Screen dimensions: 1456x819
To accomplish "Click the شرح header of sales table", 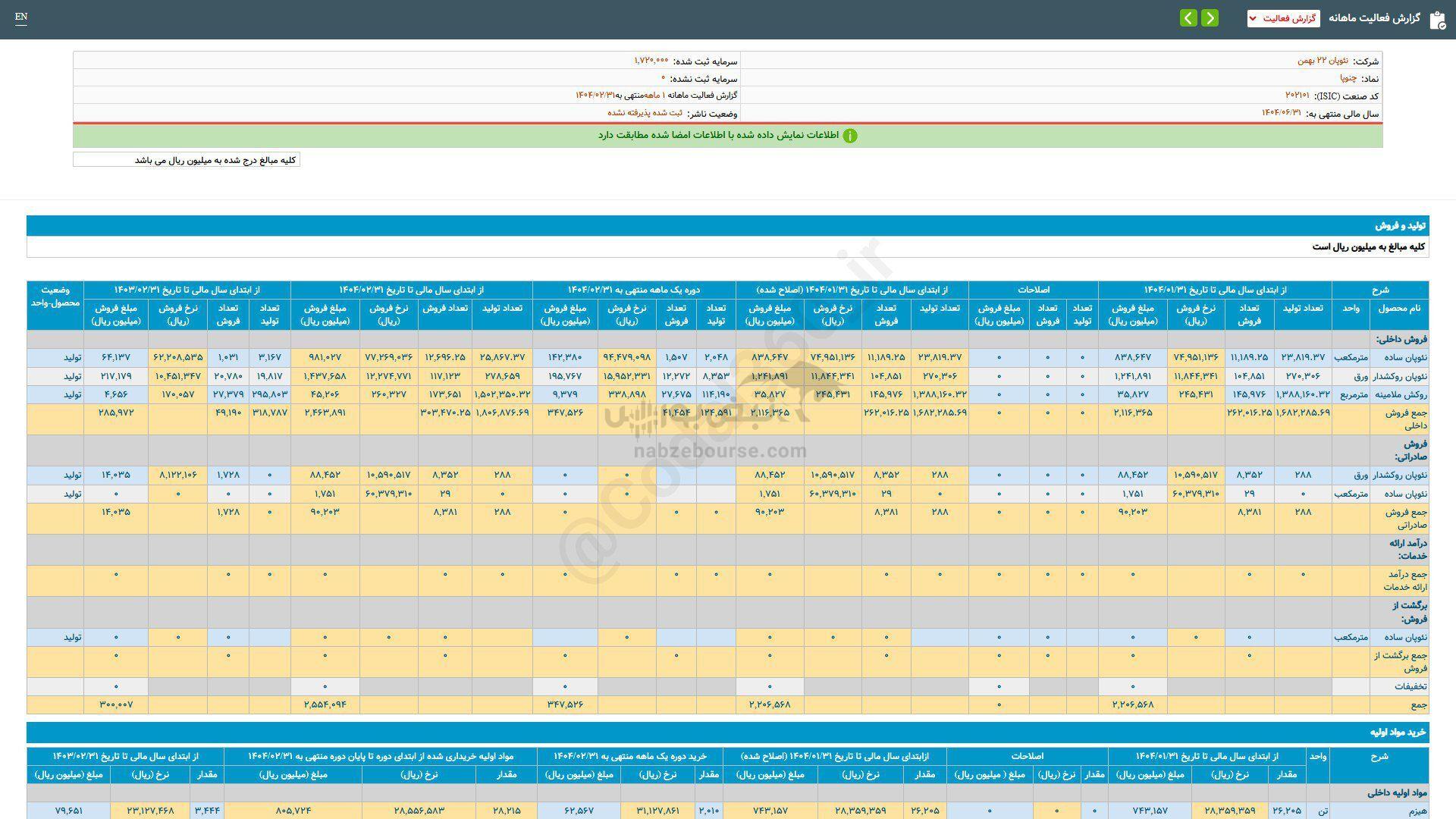I will [x=1379, y=290].
